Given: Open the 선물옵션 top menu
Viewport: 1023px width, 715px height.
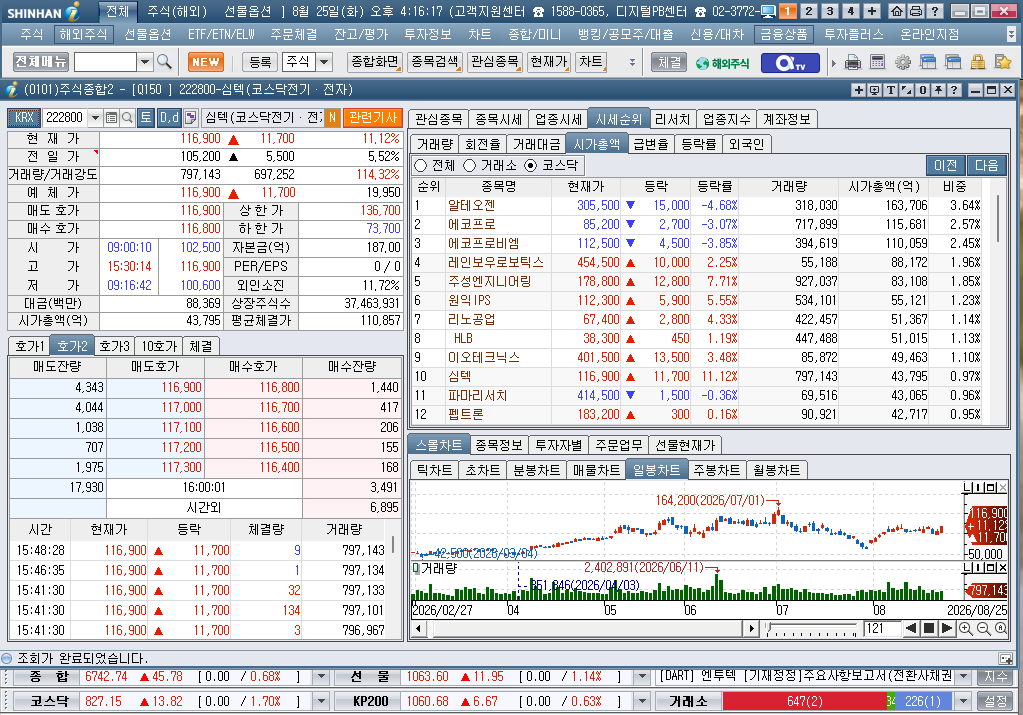Looking at the screenshot, I should coord(147,34).
